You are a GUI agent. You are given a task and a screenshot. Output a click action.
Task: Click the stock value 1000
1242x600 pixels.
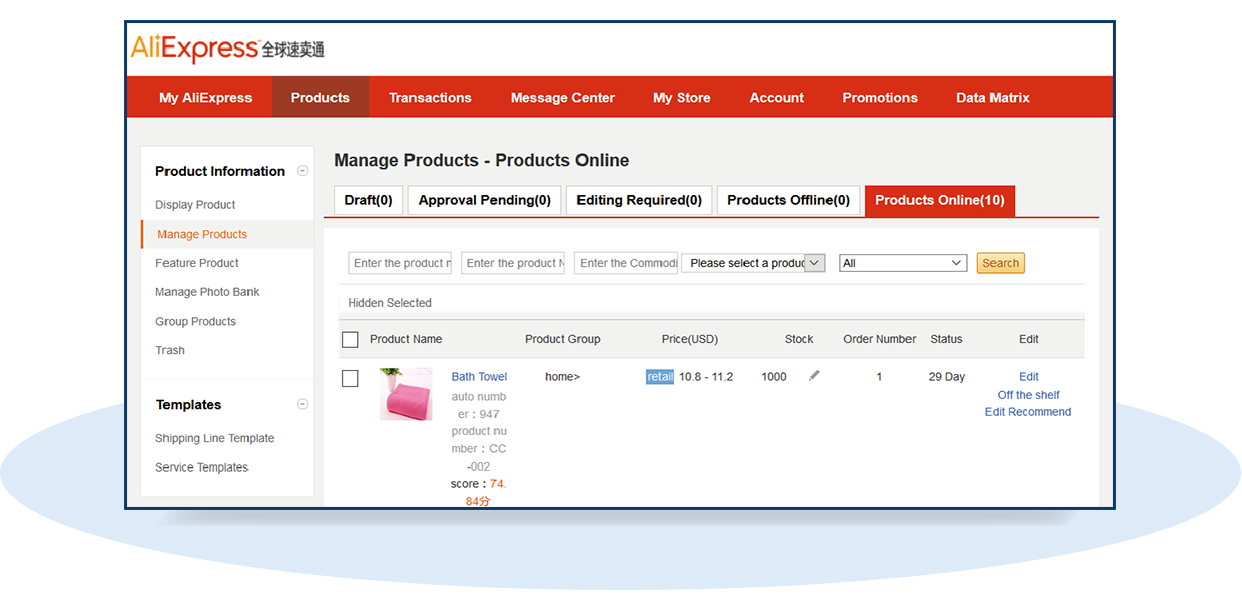[774, 377]
